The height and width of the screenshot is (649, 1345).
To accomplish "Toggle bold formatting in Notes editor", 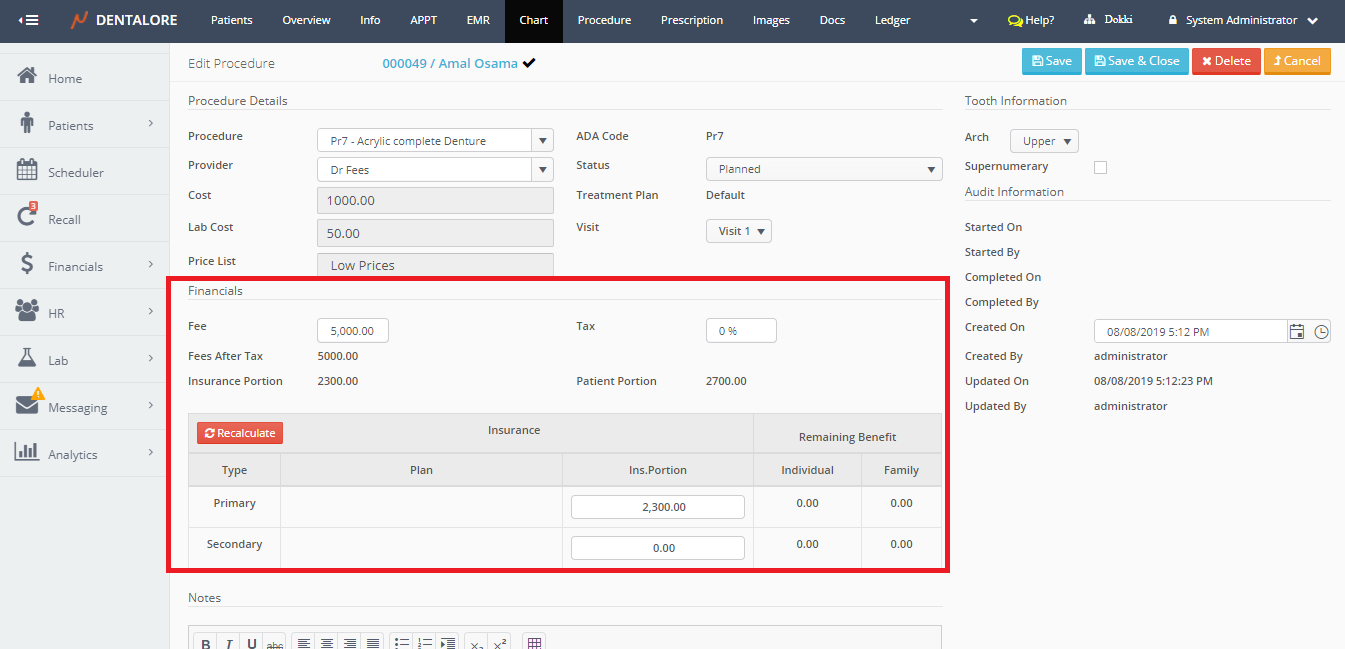I will (205, 643).
